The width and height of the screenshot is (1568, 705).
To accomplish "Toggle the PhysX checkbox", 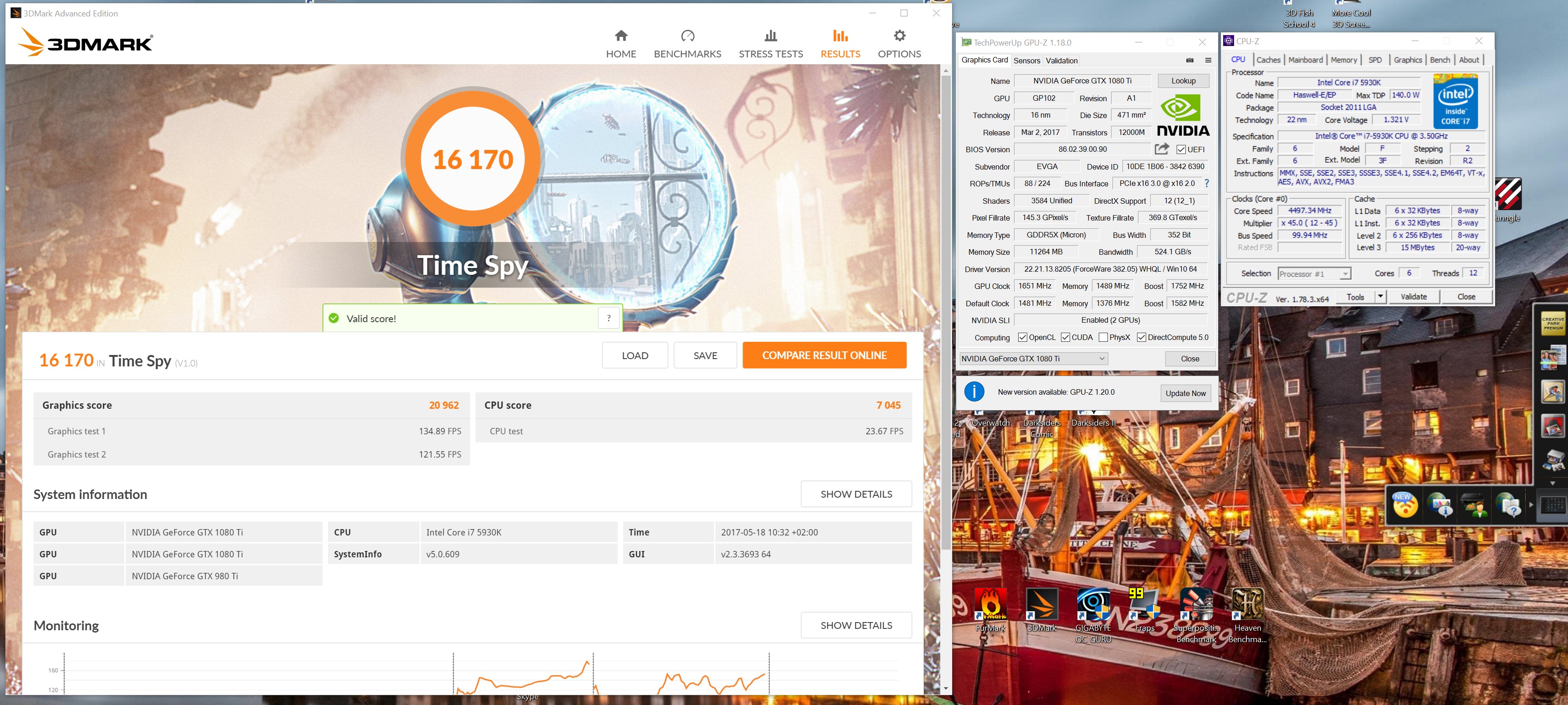I will pyautogui.click(x=1103, y=337).
